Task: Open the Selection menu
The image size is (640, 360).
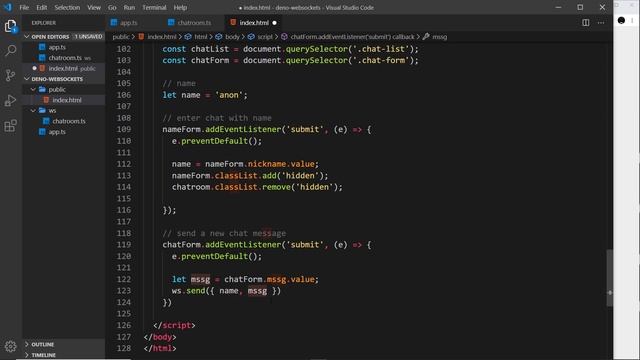Action: [67, 7]
